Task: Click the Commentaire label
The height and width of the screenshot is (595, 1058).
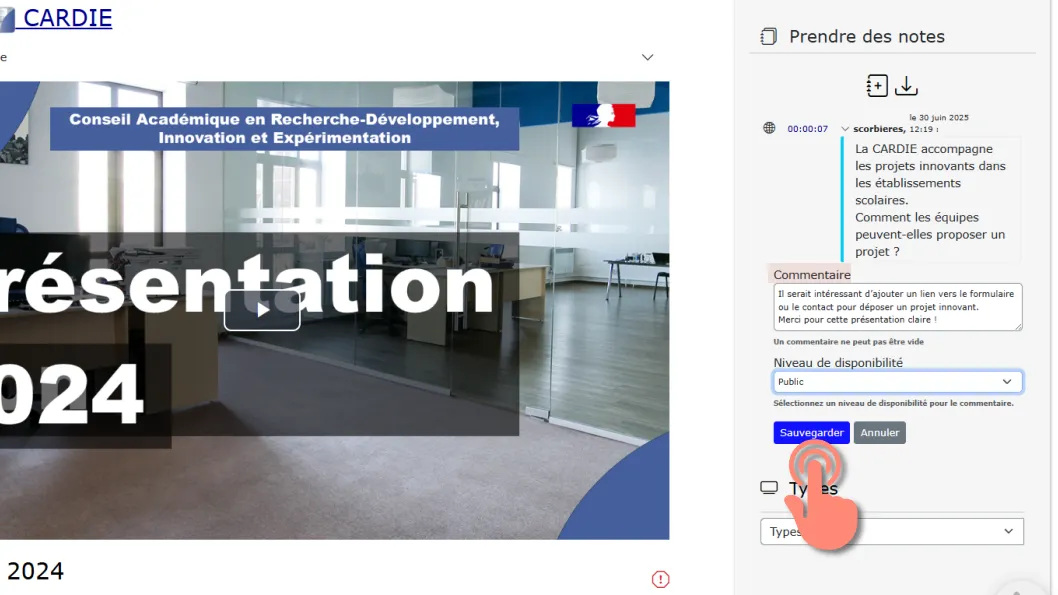Action: 811,275
